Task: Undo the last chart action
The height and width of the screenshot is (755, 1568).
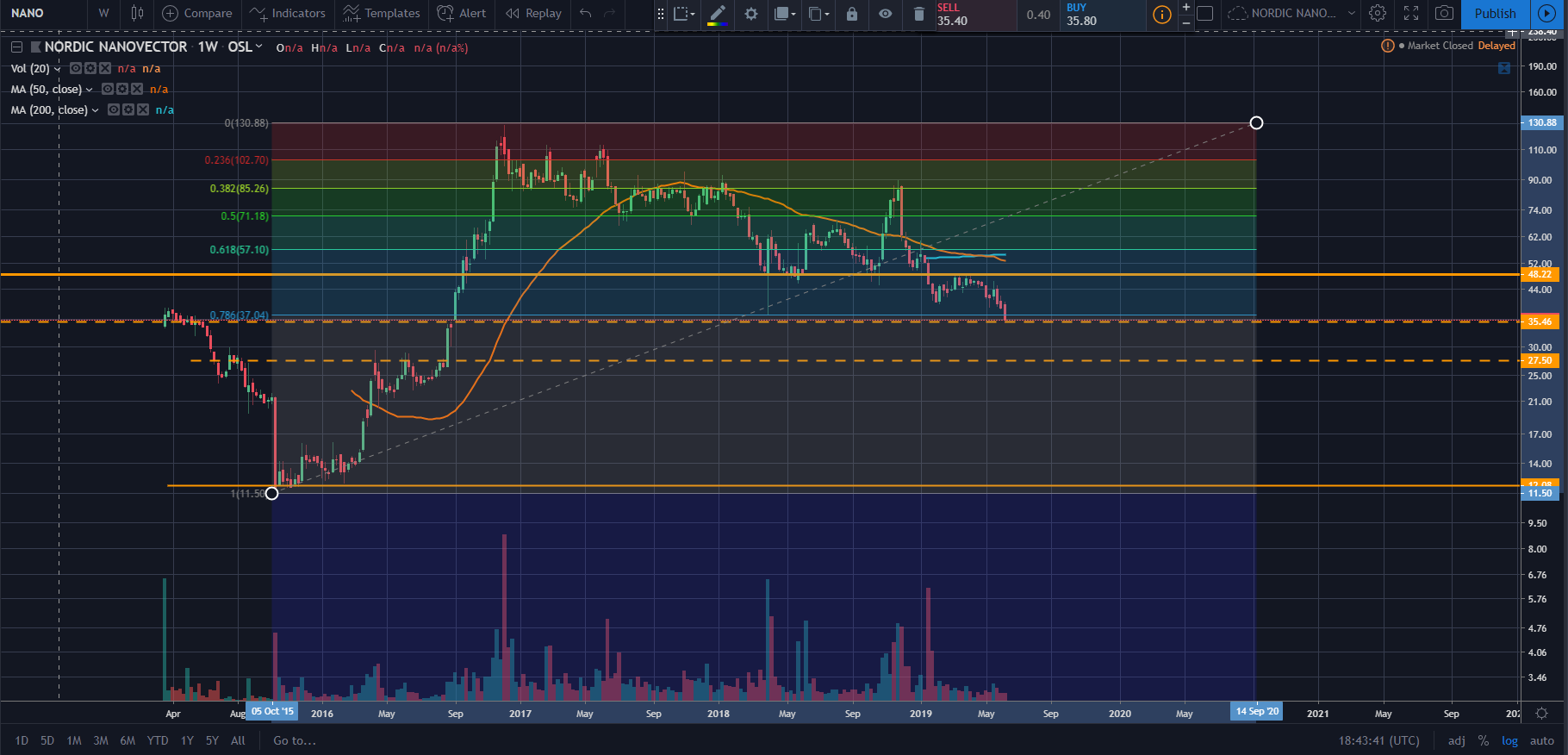Action: [x=586, y=13]
